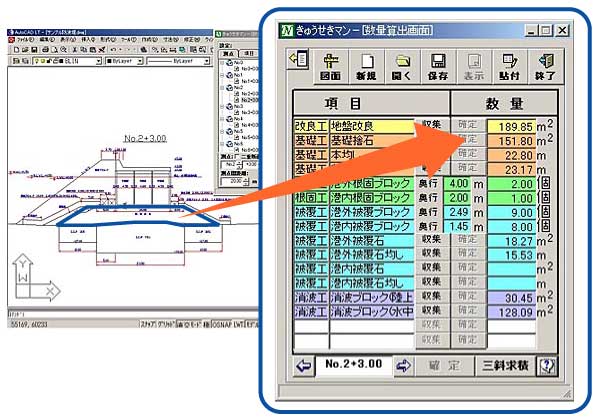The height and width of the screenshot is (420, 595).
Task: Click the 1.45 depth field for 港内被覆ブロック
Action: (458, 227)
